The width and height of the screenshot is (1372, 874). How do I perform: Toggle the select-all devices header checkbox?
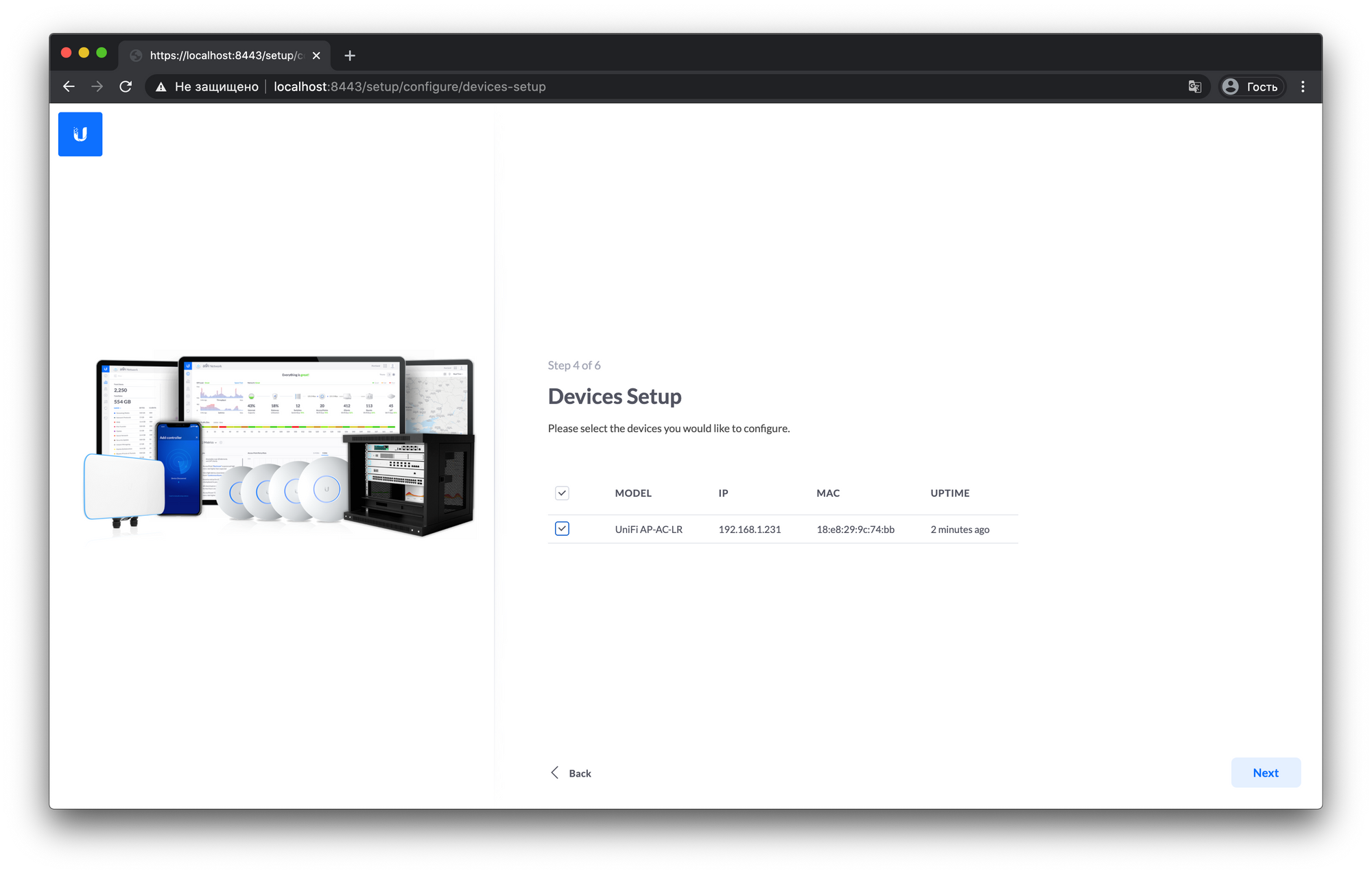562,493
